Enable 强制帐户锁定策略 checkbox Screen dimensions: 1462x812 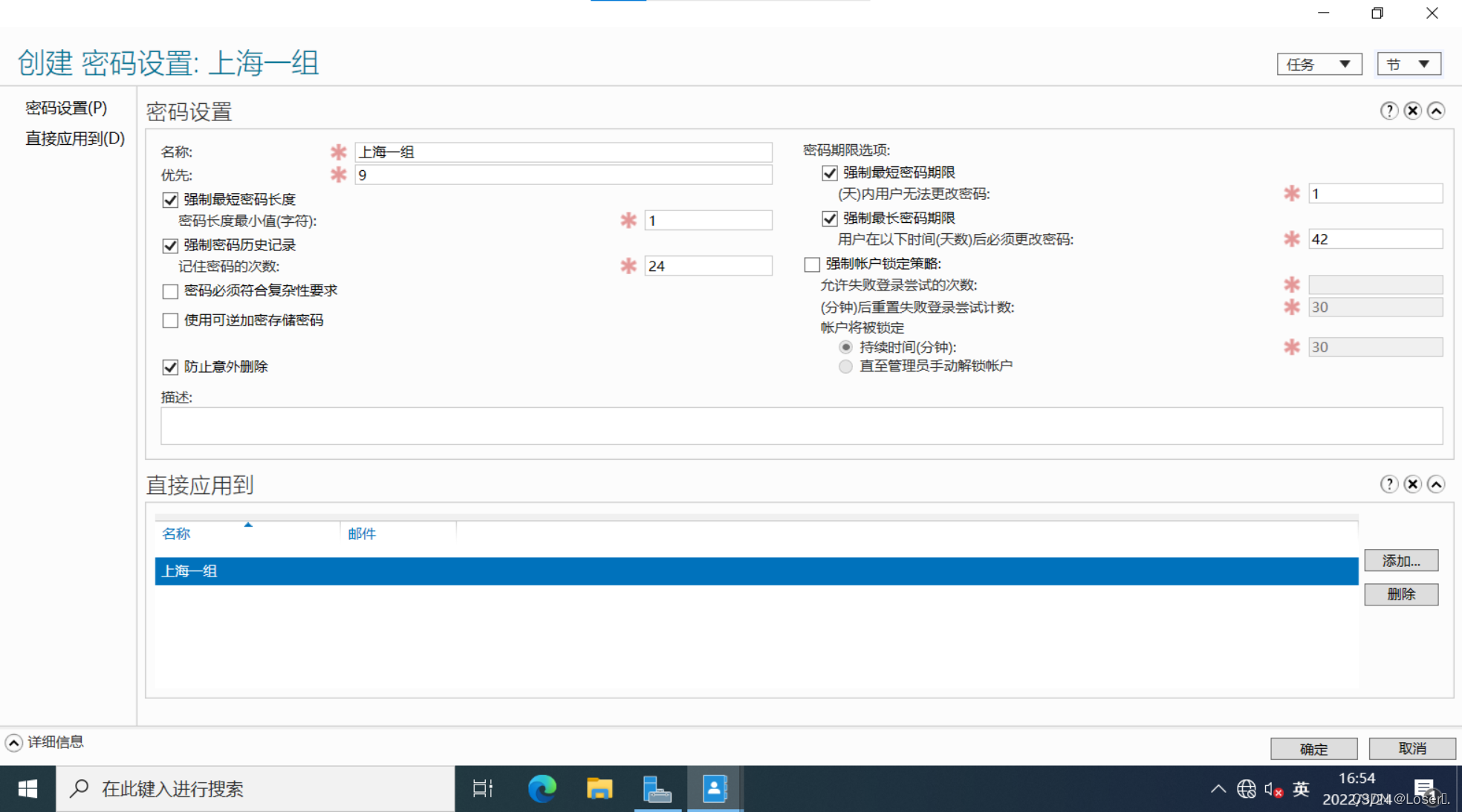pos(812,264)
